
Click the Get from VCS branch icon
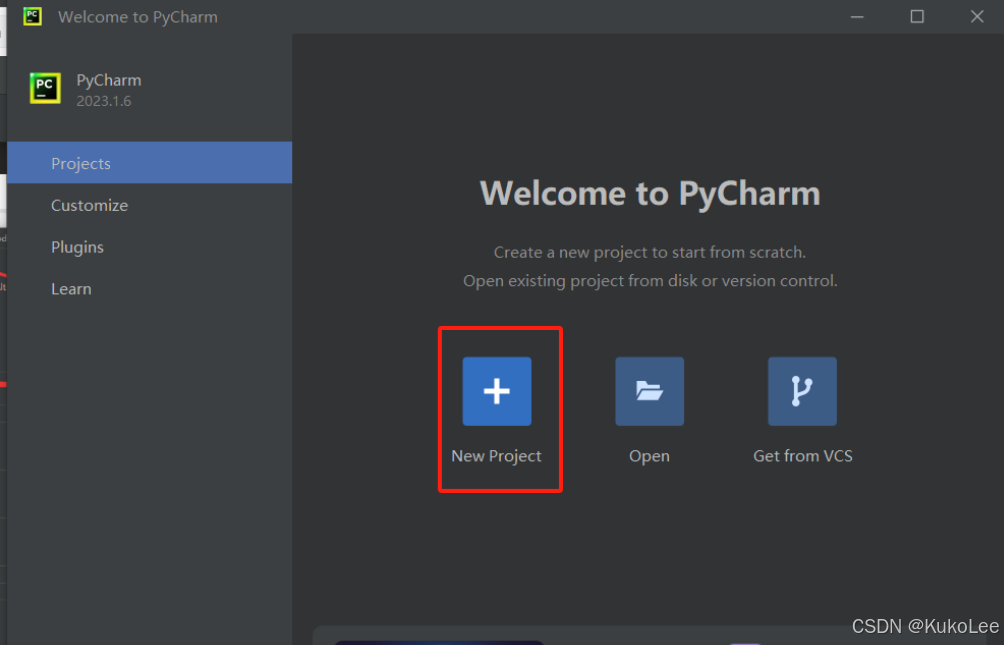(802, 391)
